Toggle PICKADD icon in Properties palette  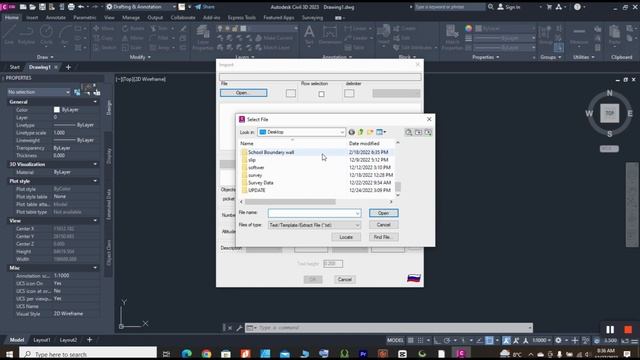77,92
